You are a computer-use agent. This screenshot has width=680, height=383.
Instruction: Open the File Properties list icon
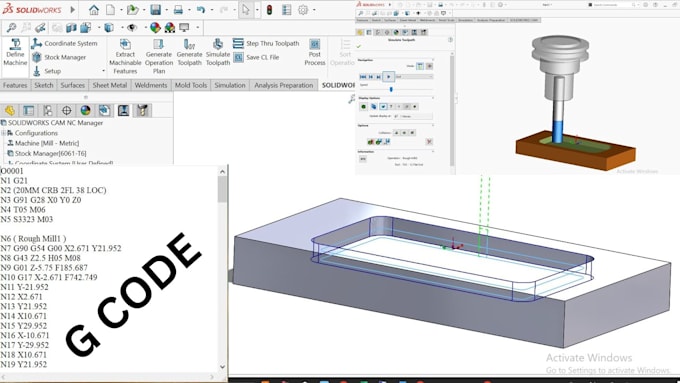[x=286, y=10]
